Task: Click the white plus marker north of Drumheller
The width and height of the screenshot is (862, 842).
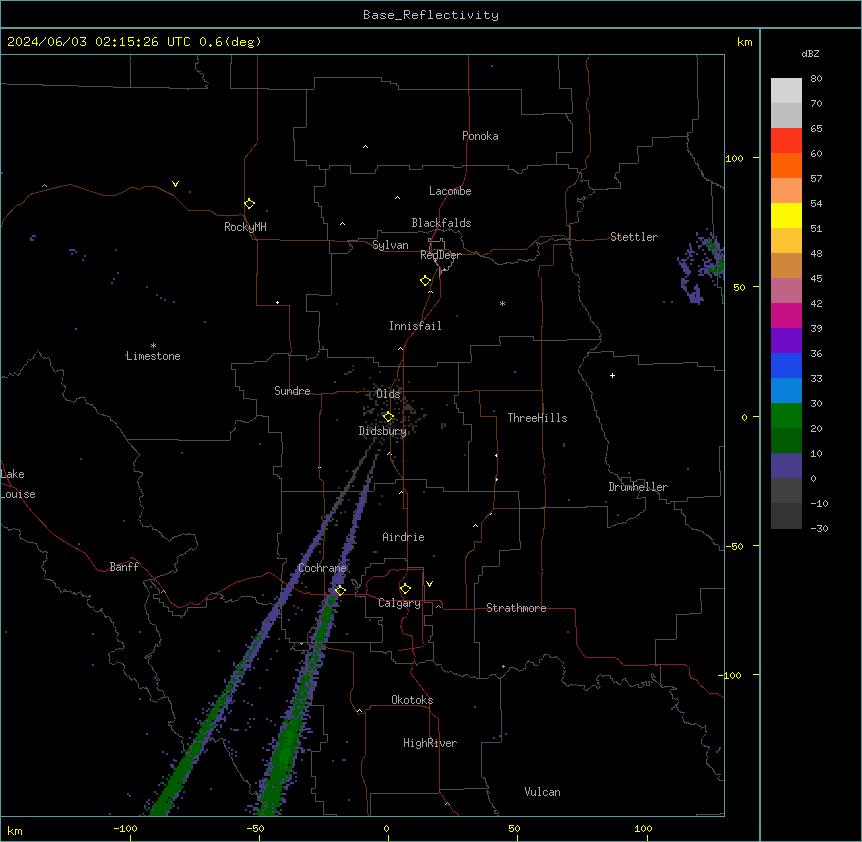Action: click(612, 375)
